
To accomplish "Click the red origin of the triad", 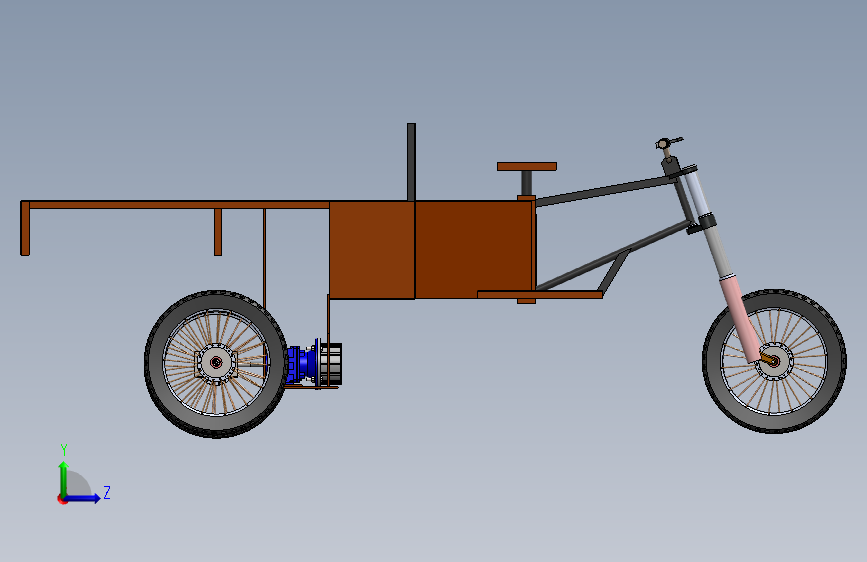I will (62, 499).
